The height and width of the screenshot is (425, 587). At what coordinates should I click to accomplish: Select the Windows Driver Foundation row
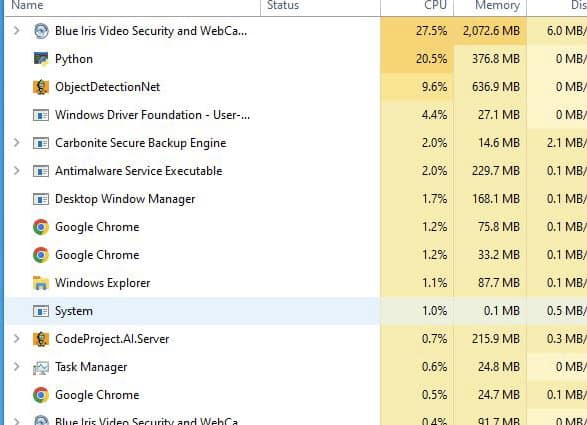296,115
